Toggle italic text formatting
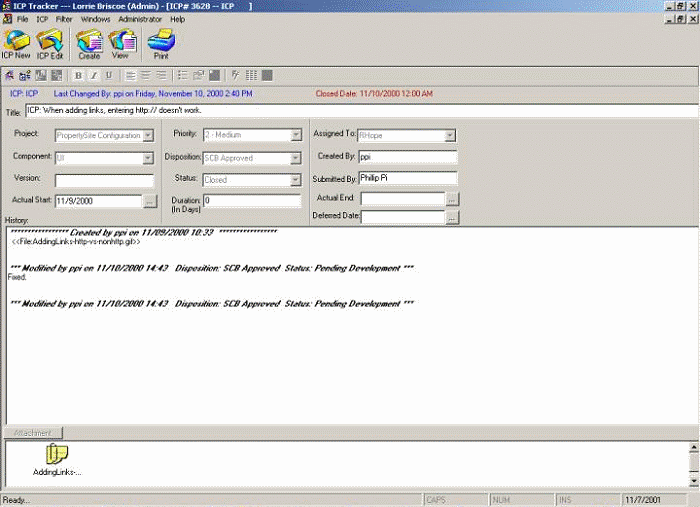This screenshot has height=507, width=700. pyautogui.click(x=94, y=75)
